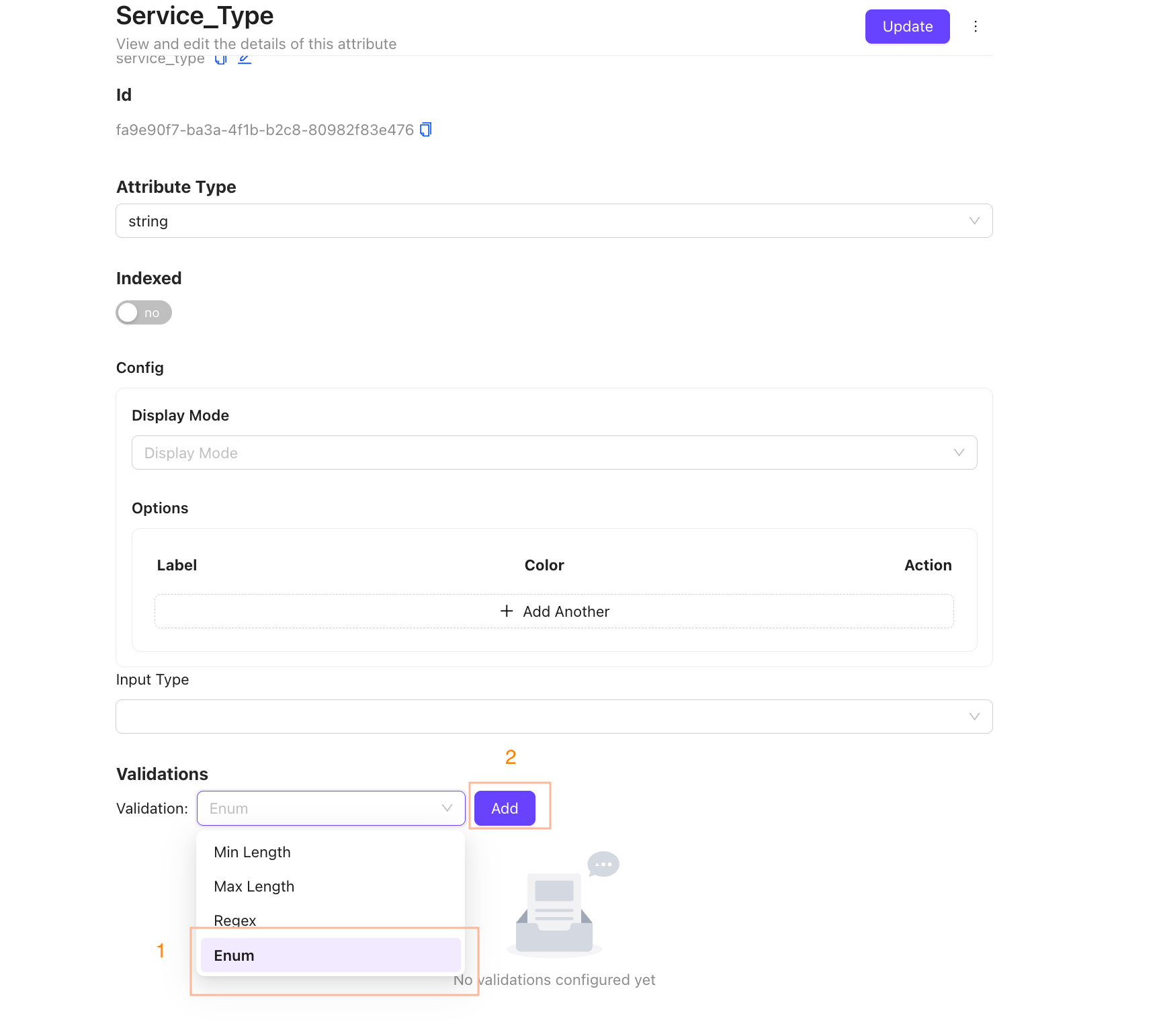Viewport: 1161px width, 1036px height.
Task: Click the attribute Id value text
Action: (x=265, y=130)
